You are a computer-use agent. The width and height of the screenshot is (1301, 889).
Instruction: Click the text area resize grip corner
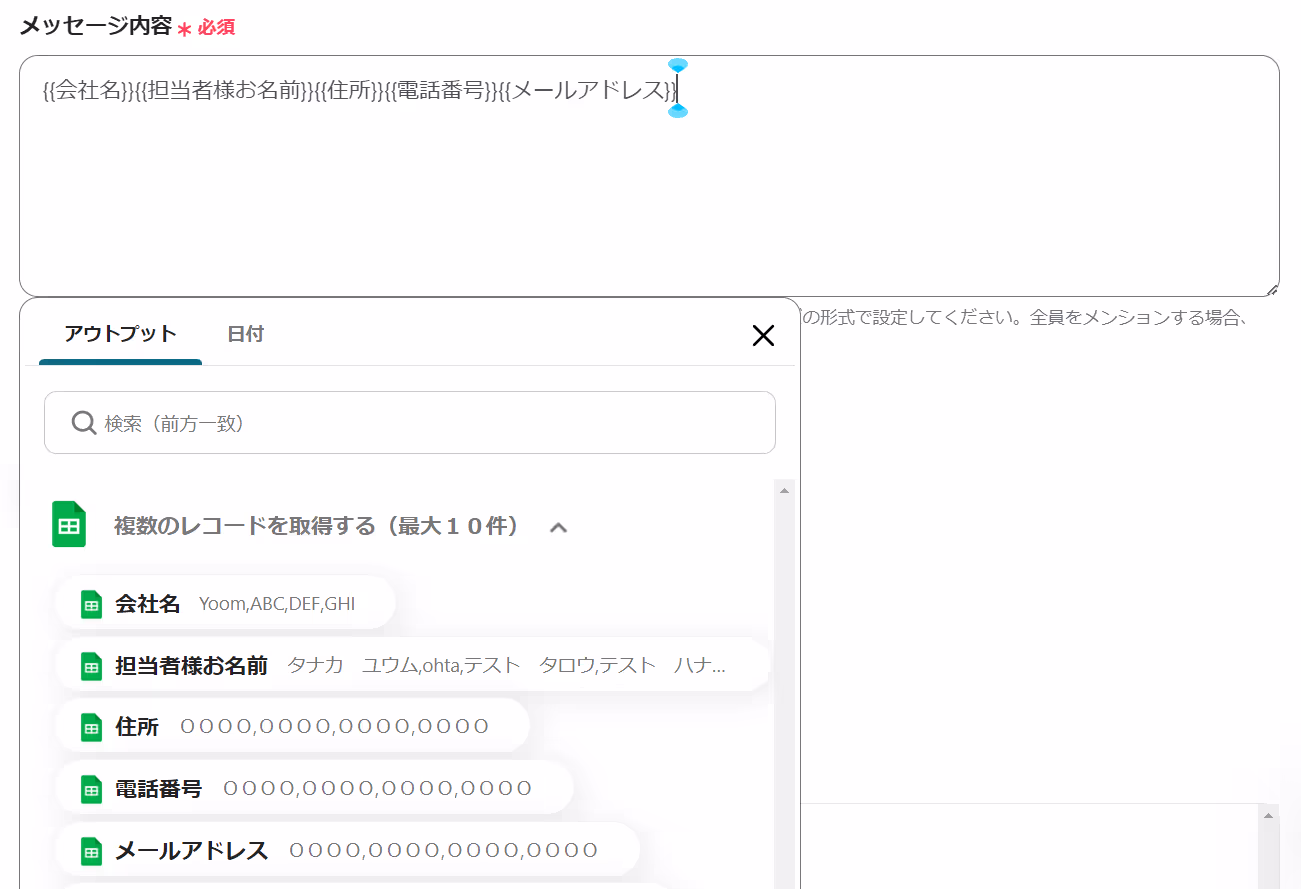click(x=1272, y=289)
